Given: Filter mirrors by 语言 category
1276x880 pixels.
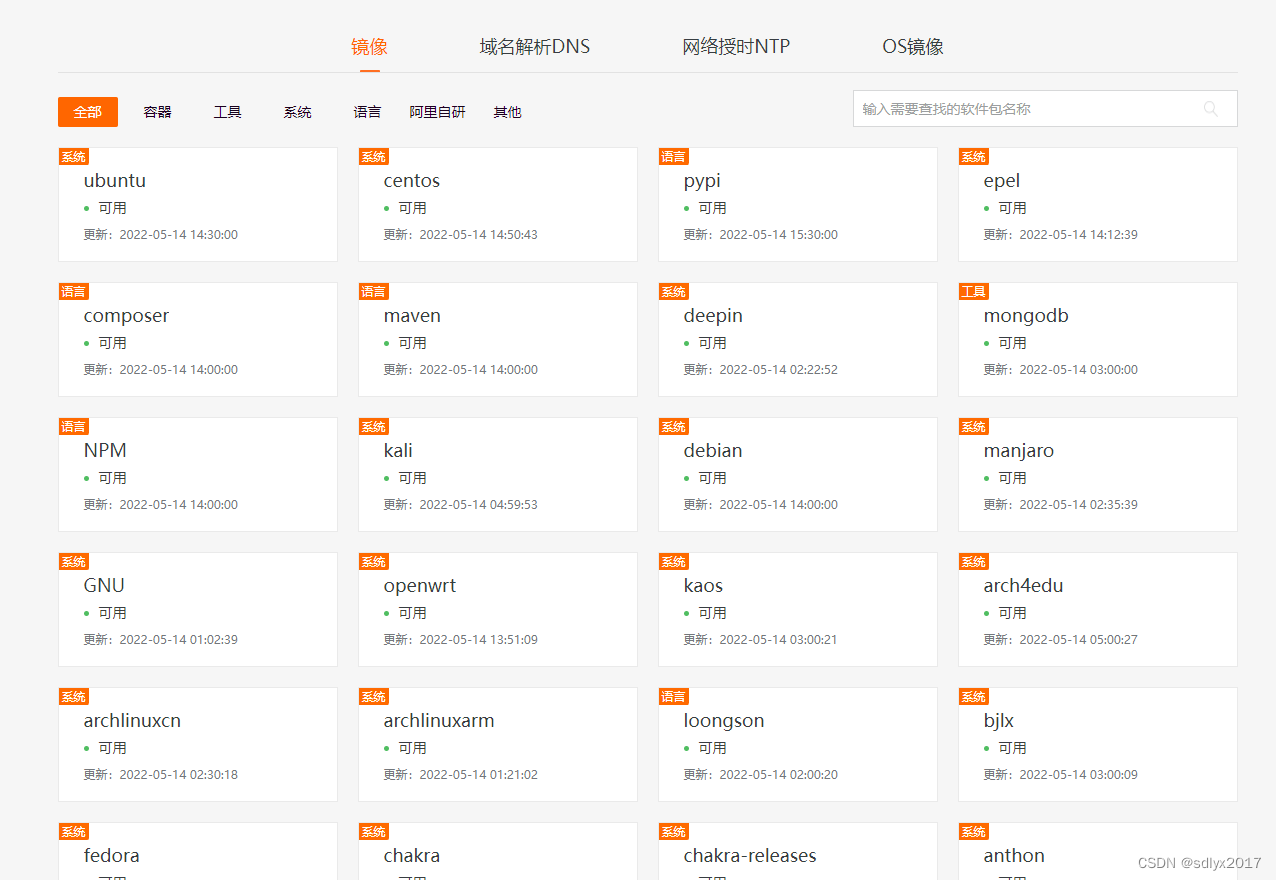Looking at the screenshot, I should pos(368,112).
